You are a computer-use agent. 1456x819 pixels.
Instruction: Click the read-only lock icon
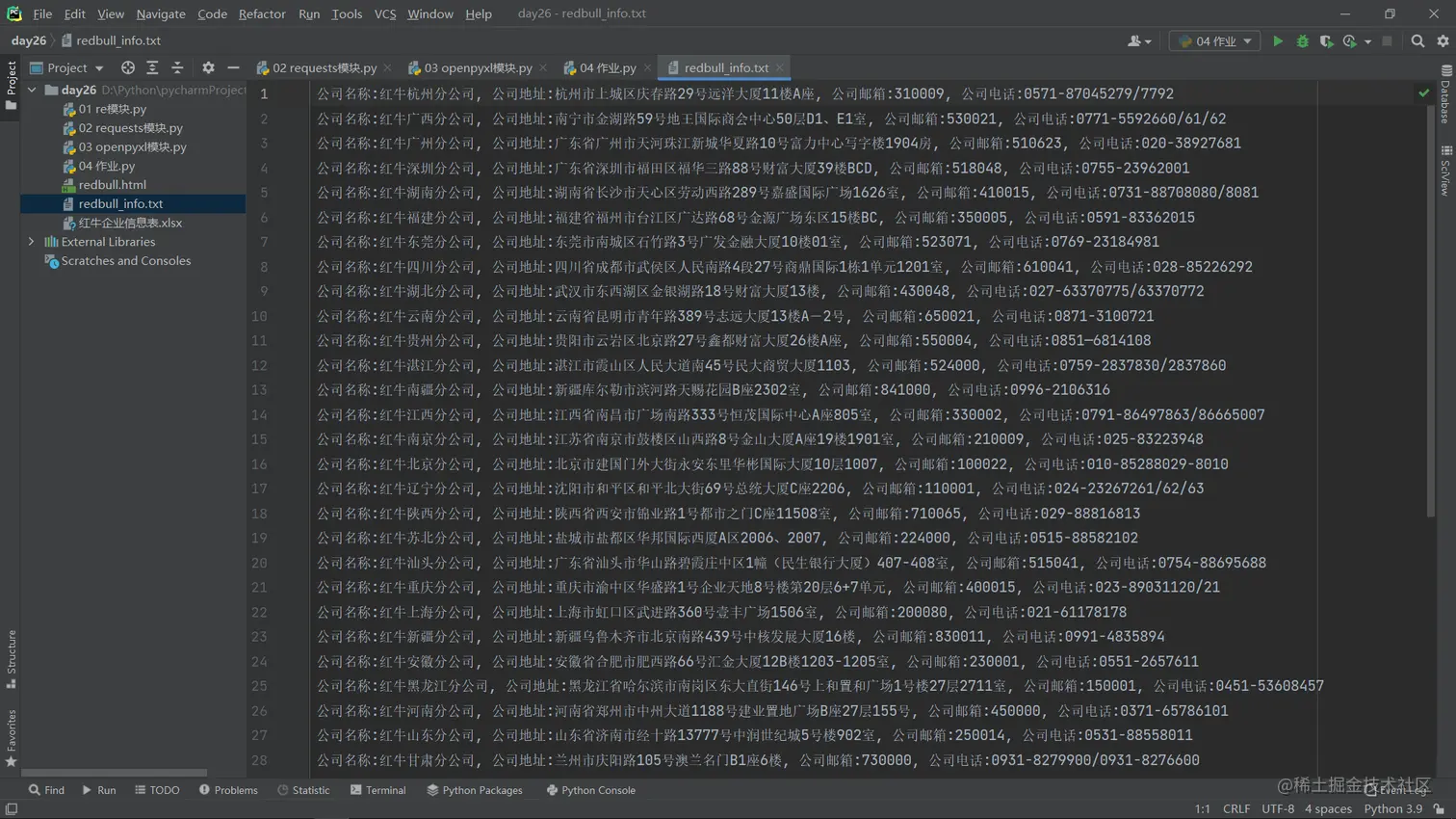pos(1440,809)
